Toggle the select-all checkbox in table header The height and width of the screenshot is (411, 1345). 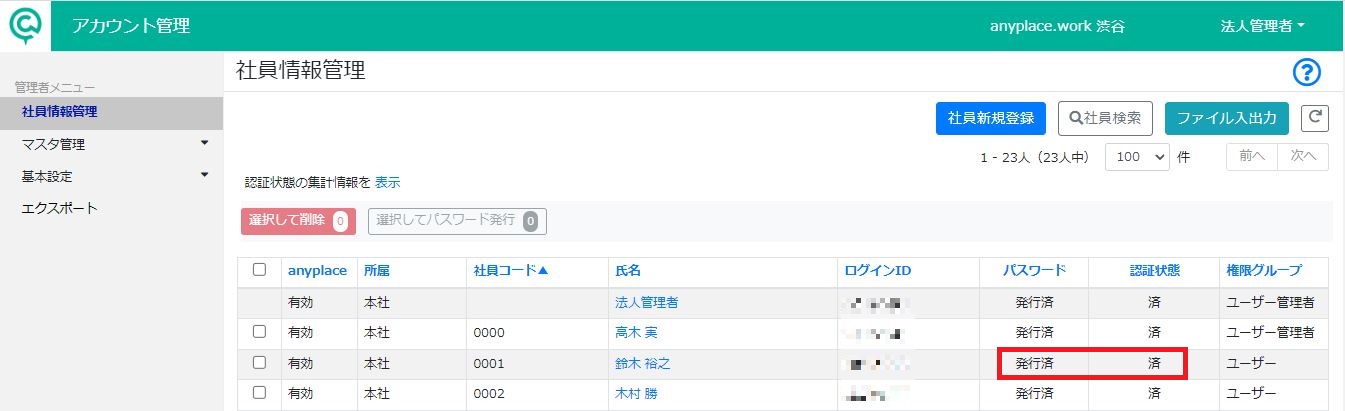tap(260, 270)
